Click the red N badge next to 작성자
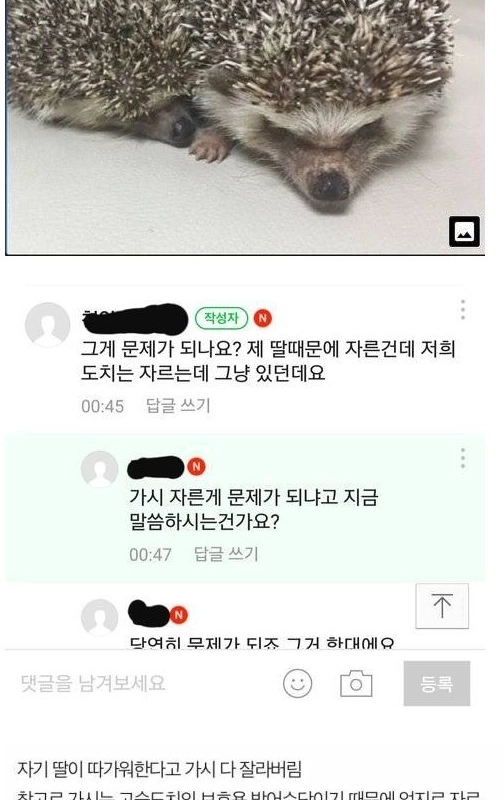Image resolution: width=503 pixels, height=800 pixels. pos(263,318)
